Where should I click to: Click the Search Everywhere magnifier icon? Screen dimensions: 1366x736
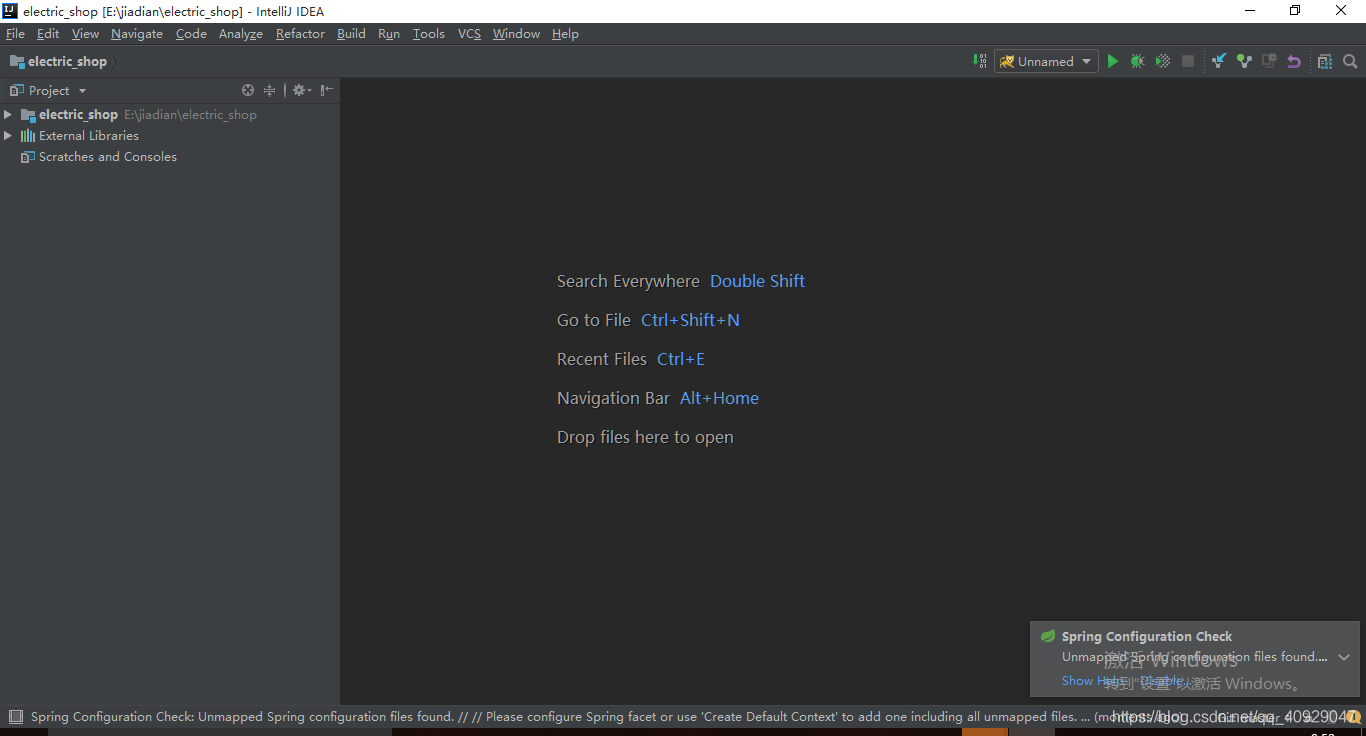coord(1350,61)
